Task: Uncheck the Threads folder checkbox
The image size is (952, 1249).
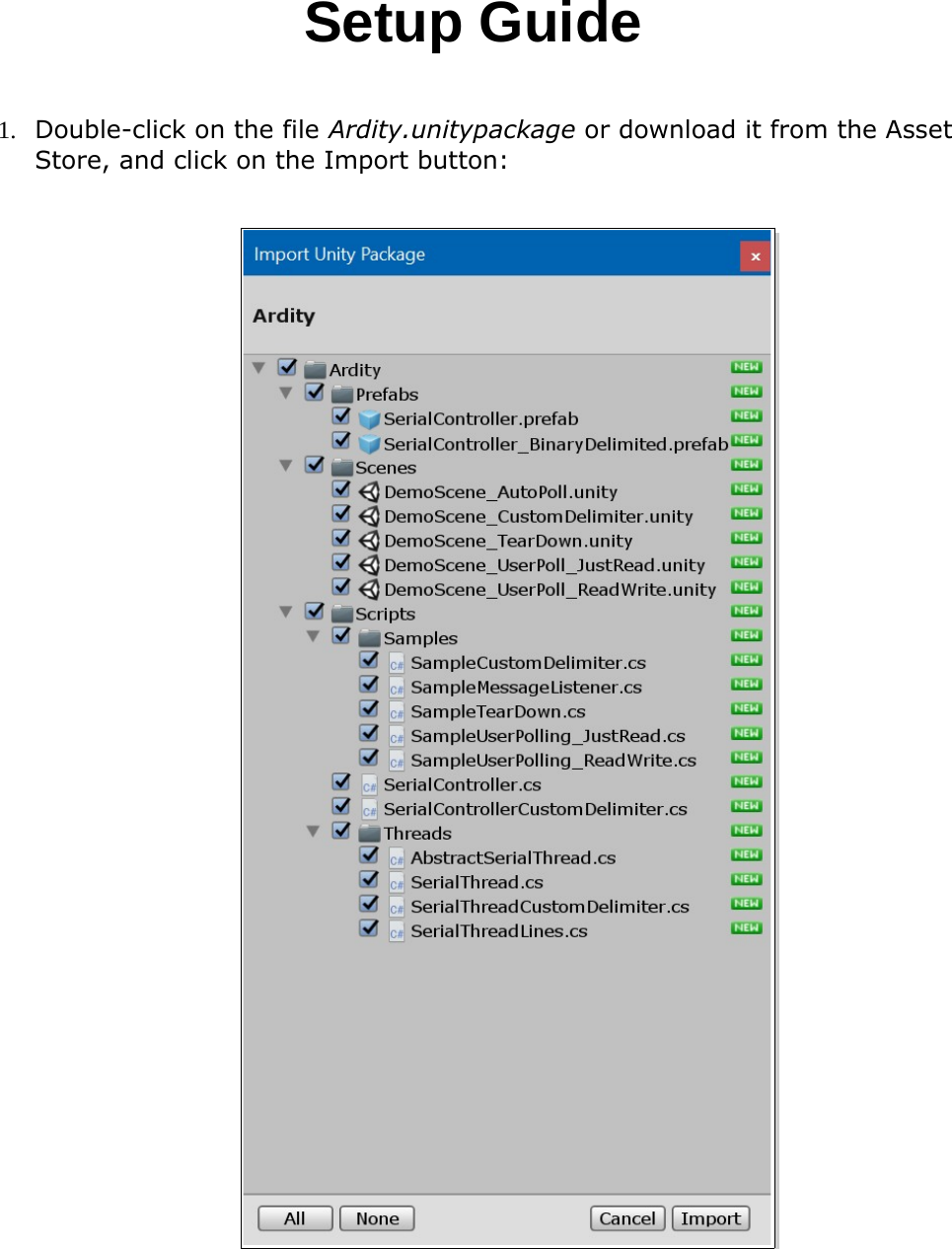Action: [x=341, y=831]
